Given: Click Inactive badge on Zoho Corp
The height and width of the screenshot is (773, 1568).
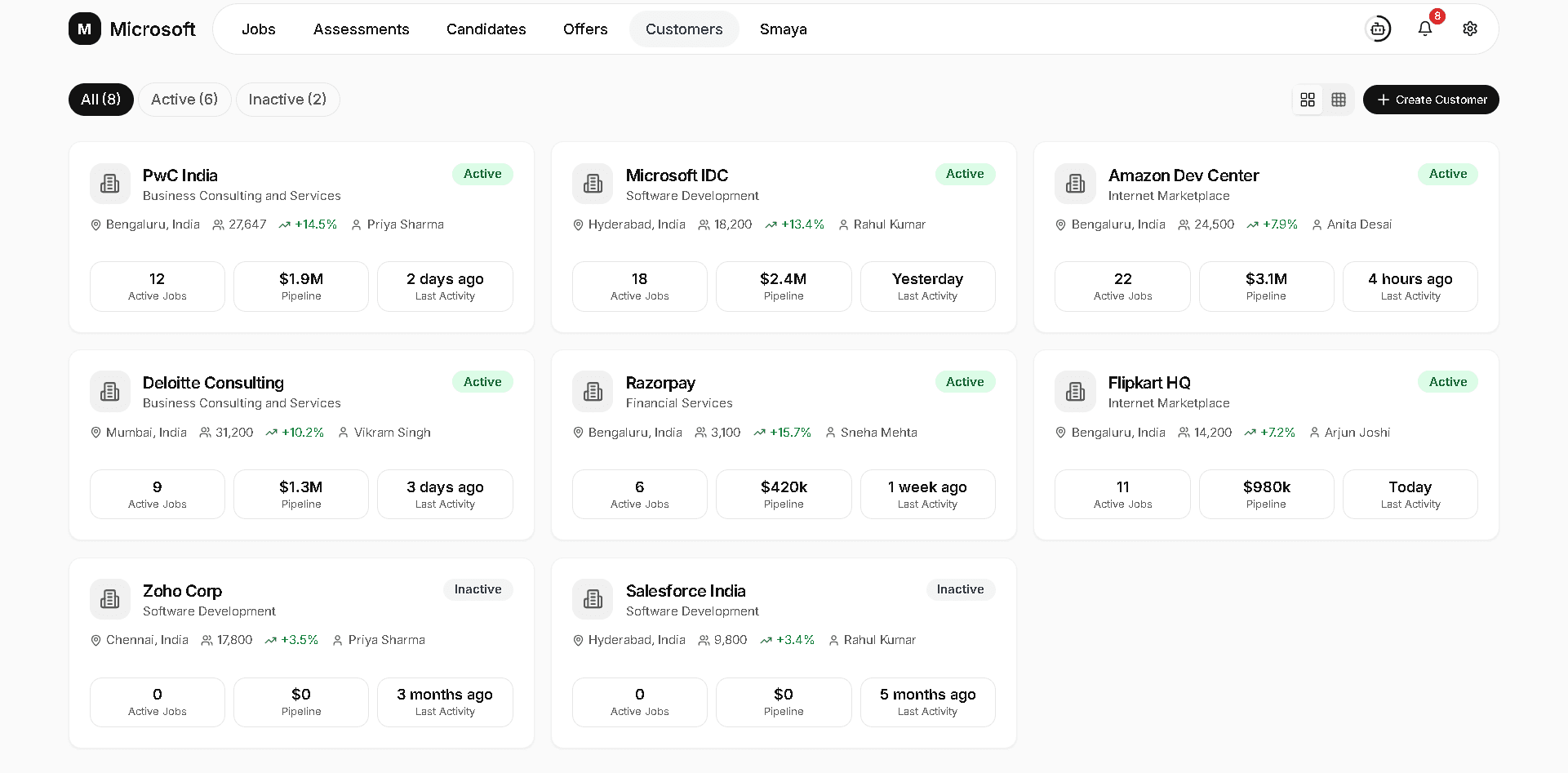Looking at the screenshot, I should 478,589.
